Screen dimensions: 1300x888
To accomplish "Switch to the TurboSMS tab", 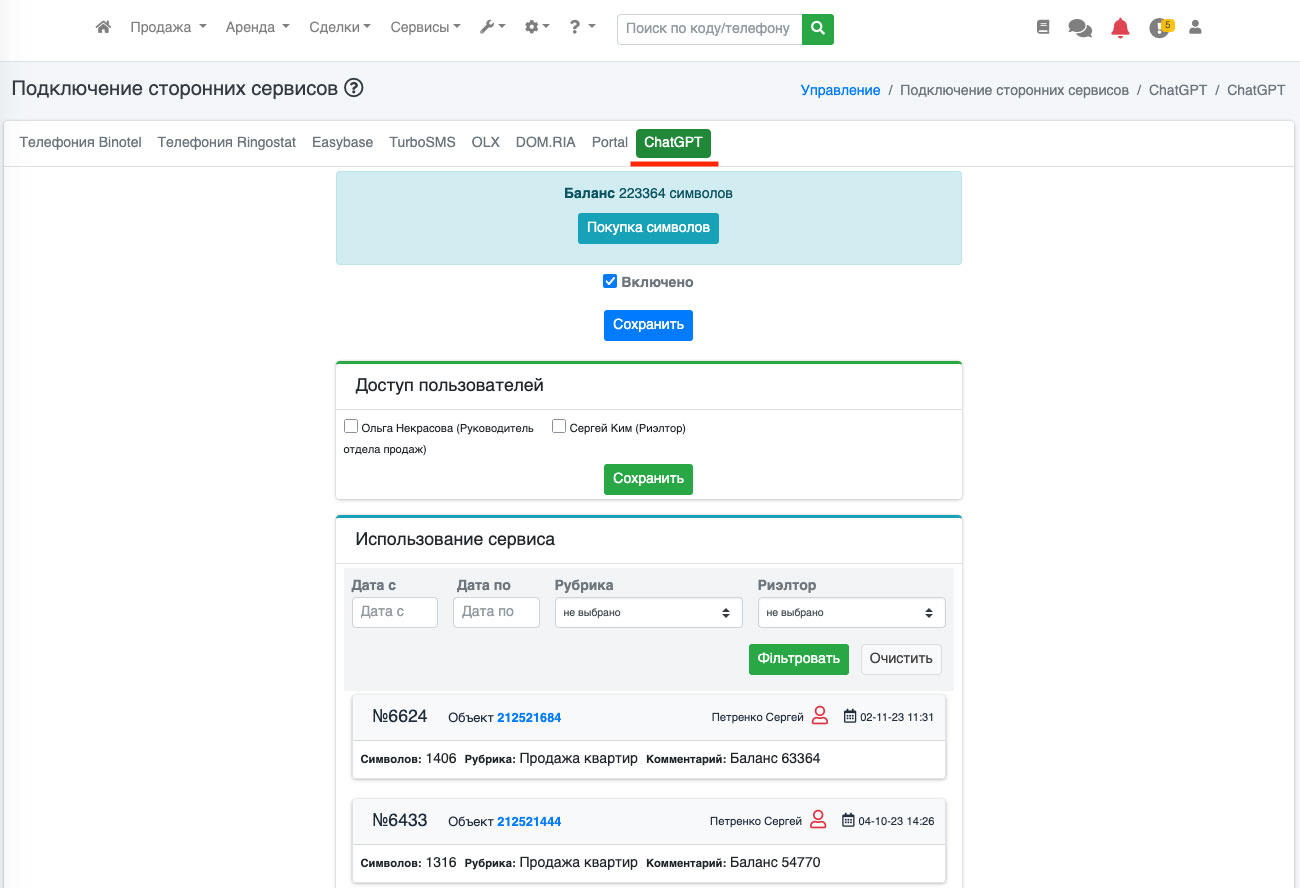I will pyautogui.click(x=422, y=142).
